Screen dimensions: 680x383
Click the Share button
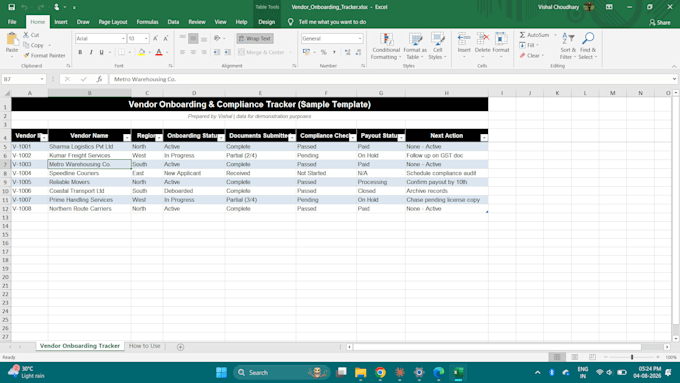tap(660, 22)
